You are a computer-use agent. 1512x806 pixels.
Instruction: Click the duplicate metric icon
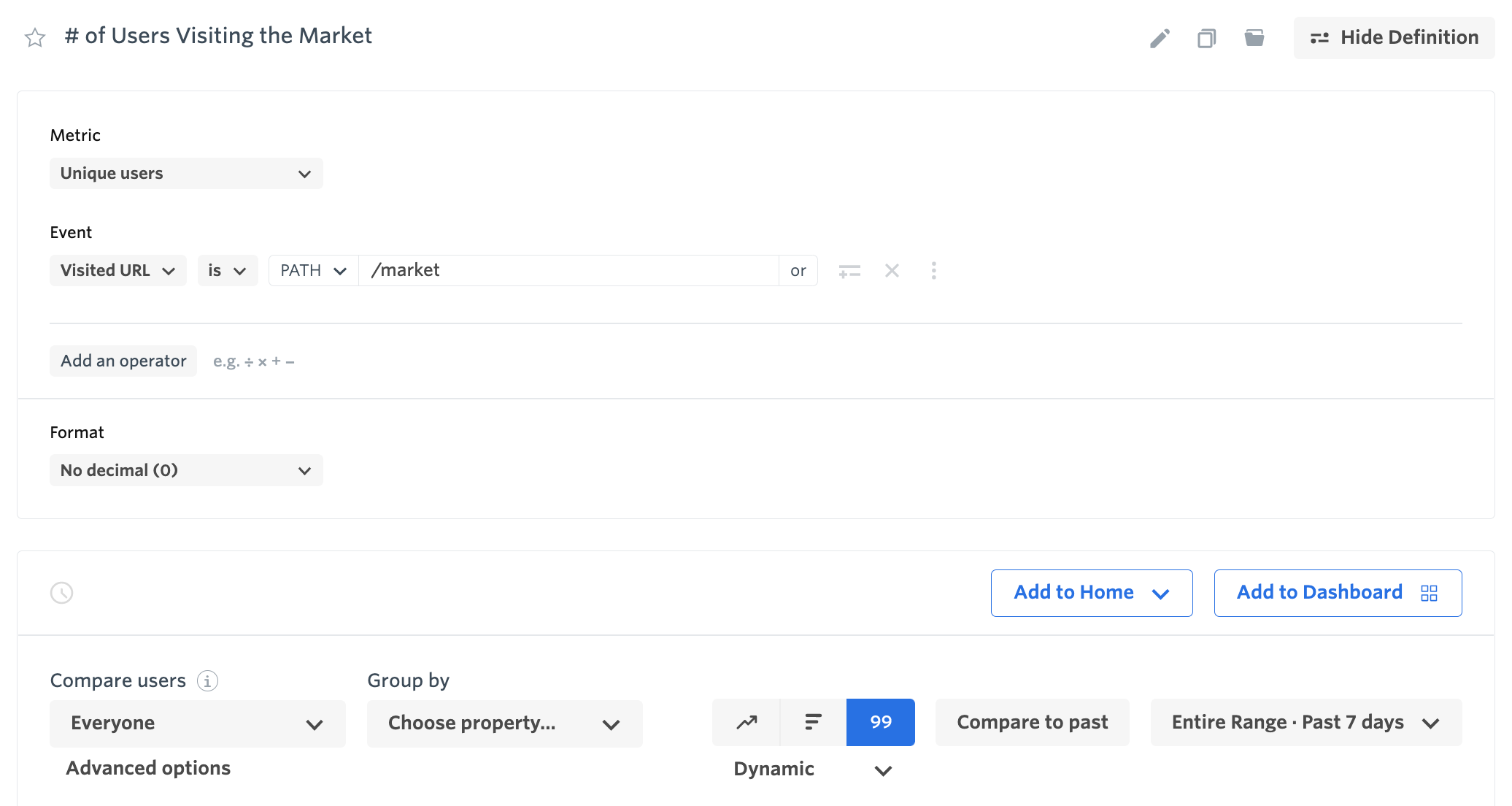(x=1206, y=38)
